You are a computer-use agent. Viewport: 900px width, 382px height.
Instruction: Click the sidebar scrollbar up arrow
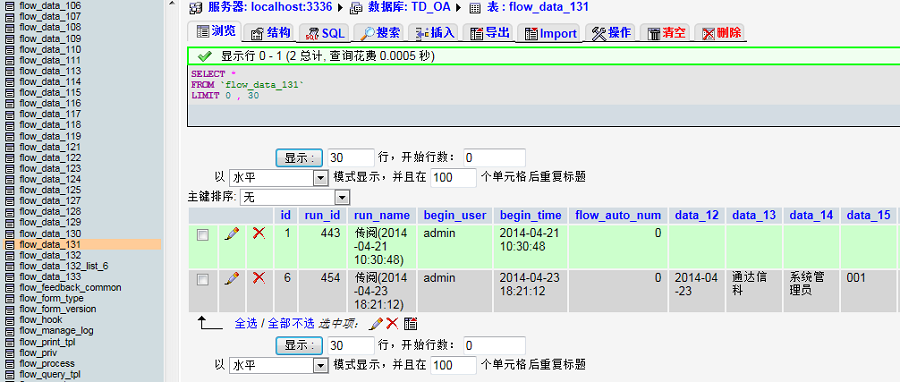(172, 4)
